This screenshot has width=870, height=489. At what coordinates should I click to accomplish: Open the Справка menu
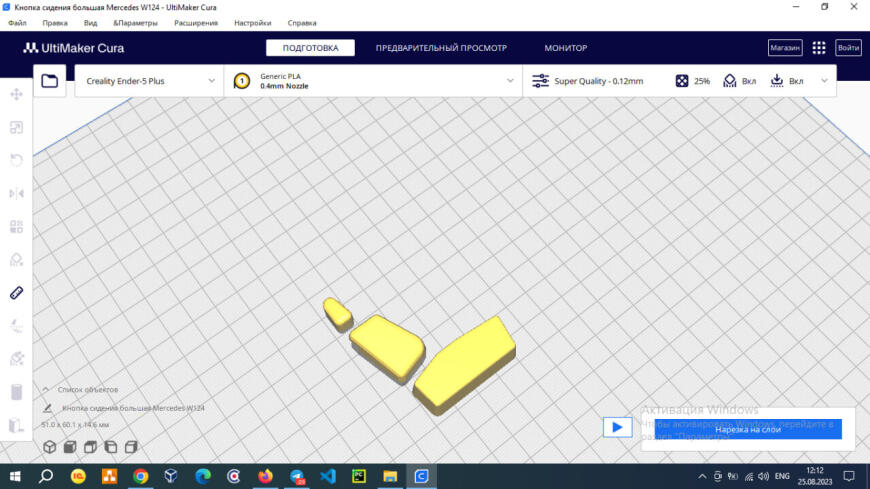coord(302,23)
